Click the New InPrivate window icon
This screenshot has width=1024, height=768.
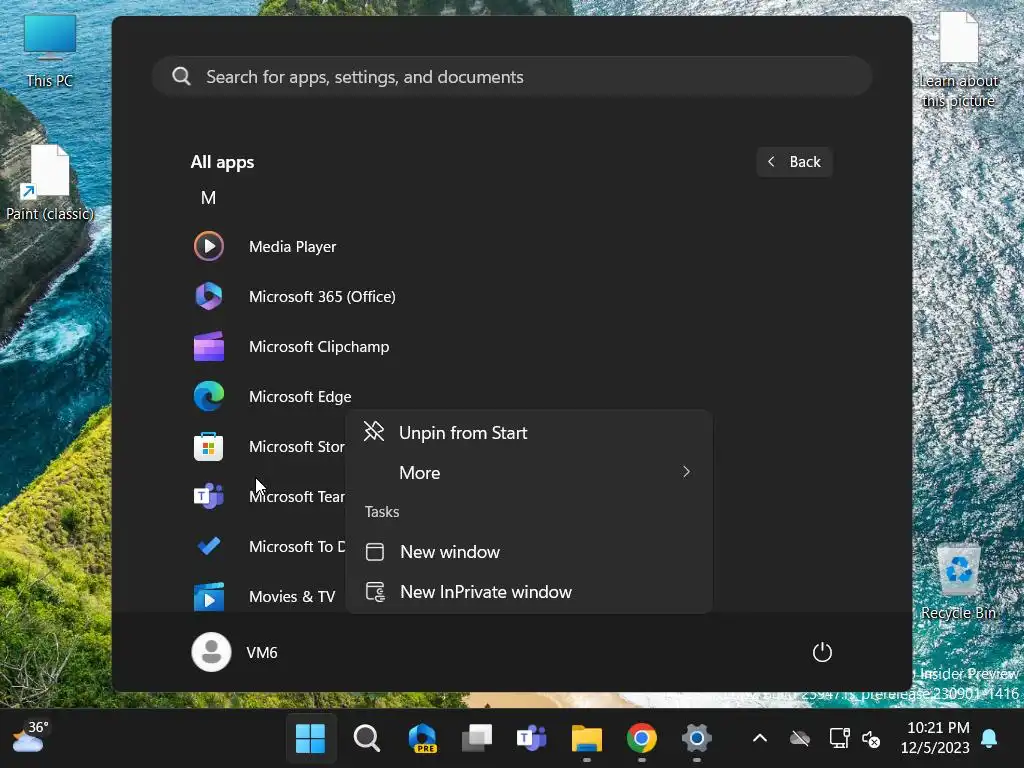click(376, 592)
